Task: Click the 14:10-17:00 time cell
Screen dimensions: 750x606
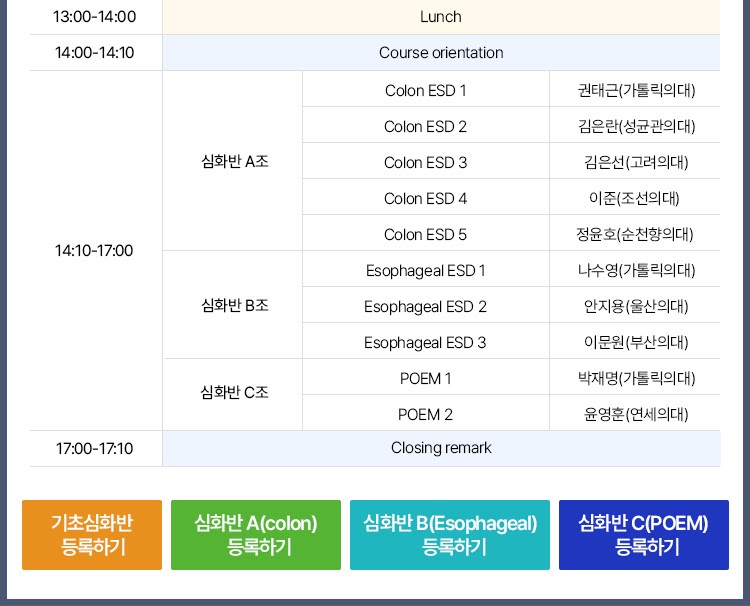Action: pyautogui.click(x=94, y=251)
